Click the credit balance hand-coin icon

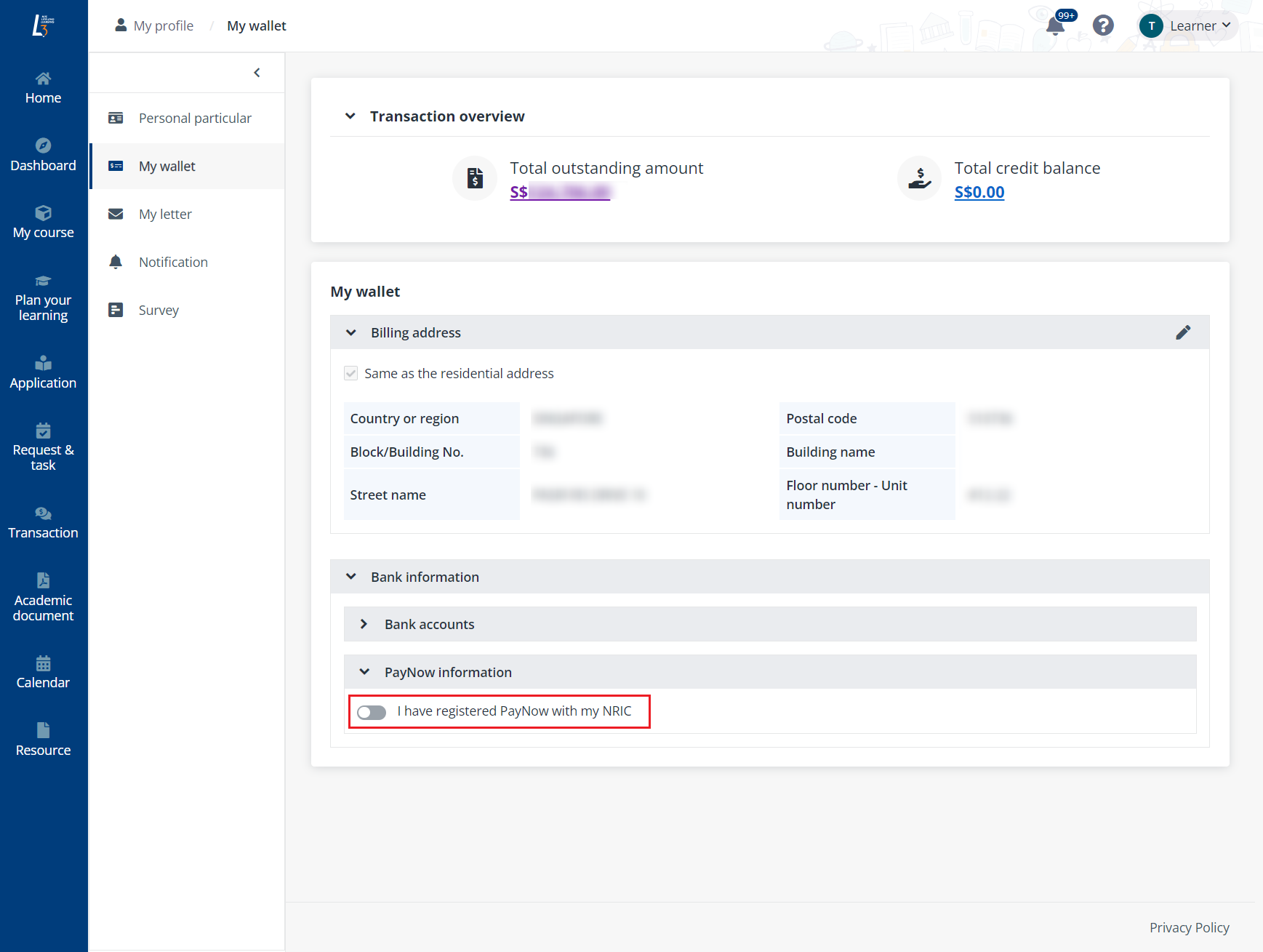pos(920,177)
